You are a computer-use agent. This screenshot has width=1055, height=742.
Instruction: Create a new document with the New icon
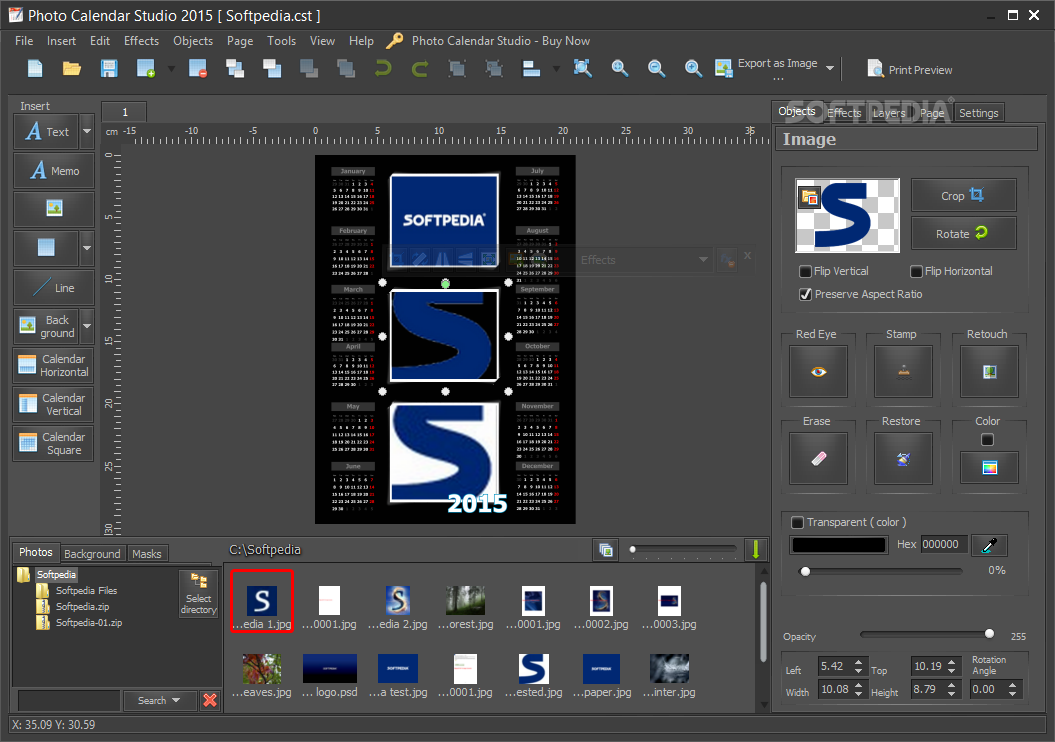coord(35,69)
